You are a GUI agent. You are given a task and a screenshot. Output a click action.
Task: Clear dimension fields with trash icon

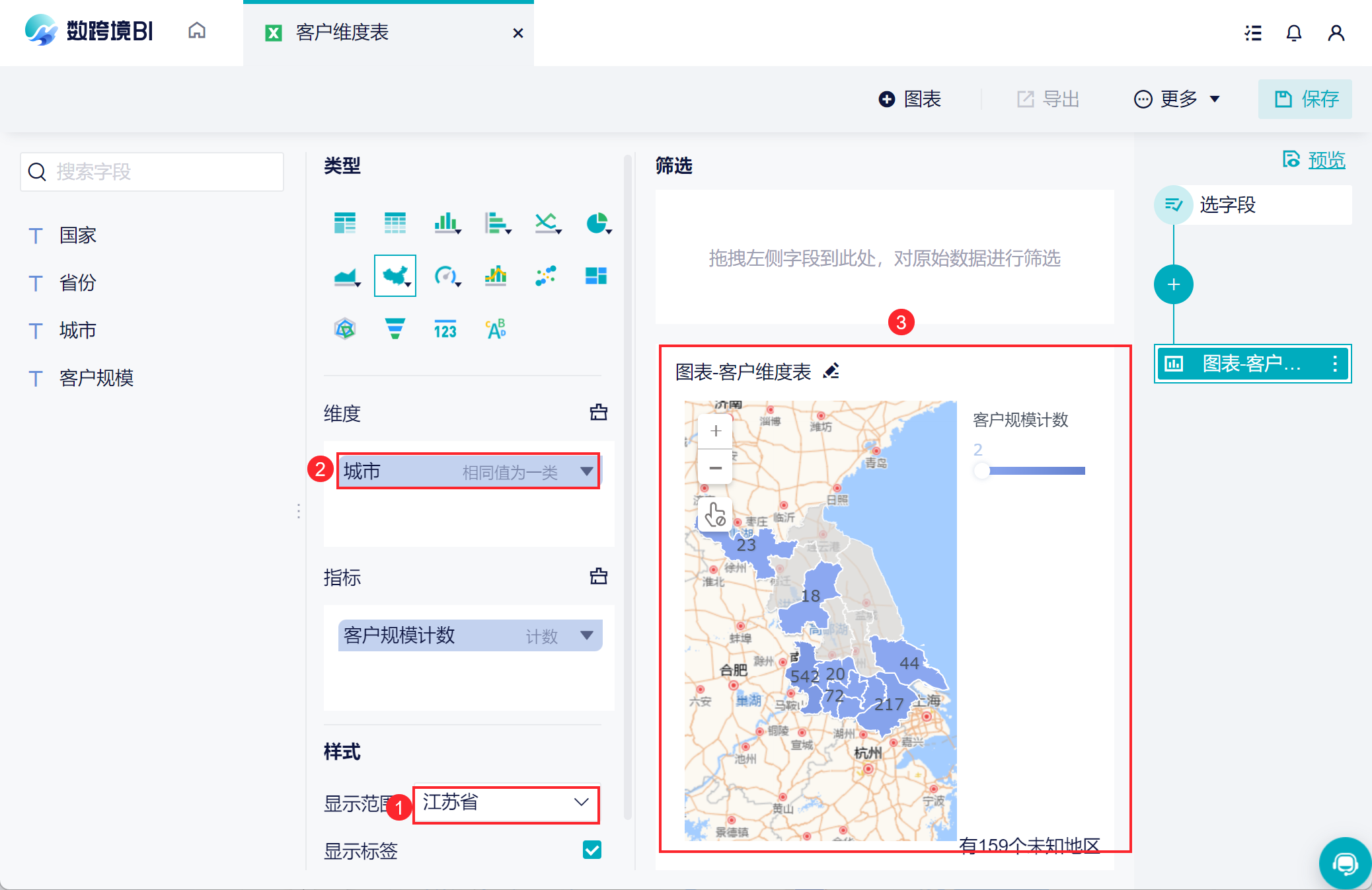point(598,413)
